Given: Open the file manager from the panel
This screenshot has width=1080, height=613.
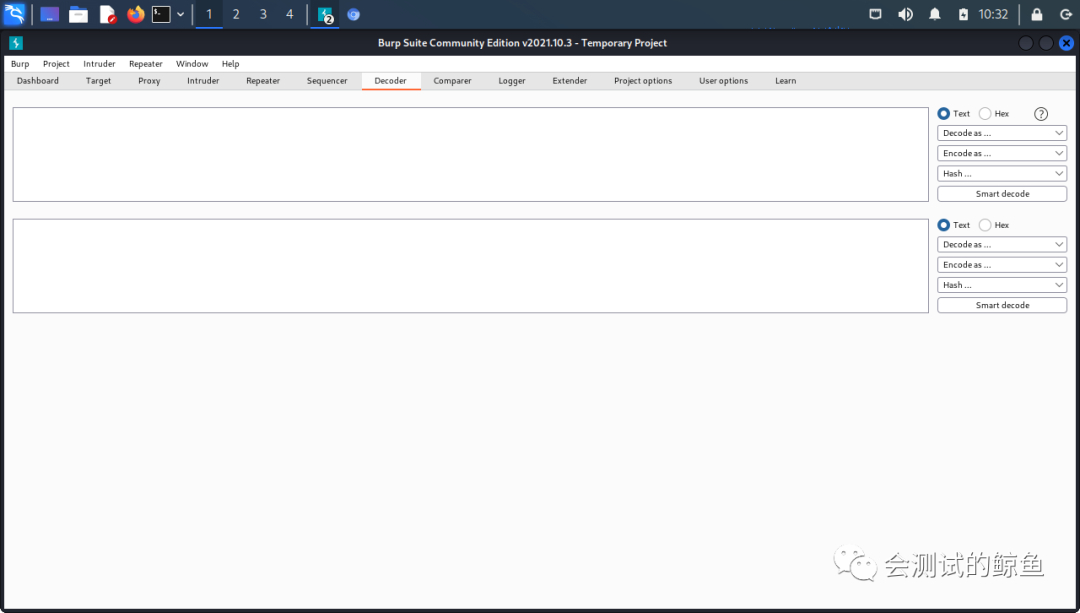Looking at the screenshot, I should [x=79, y=14].
